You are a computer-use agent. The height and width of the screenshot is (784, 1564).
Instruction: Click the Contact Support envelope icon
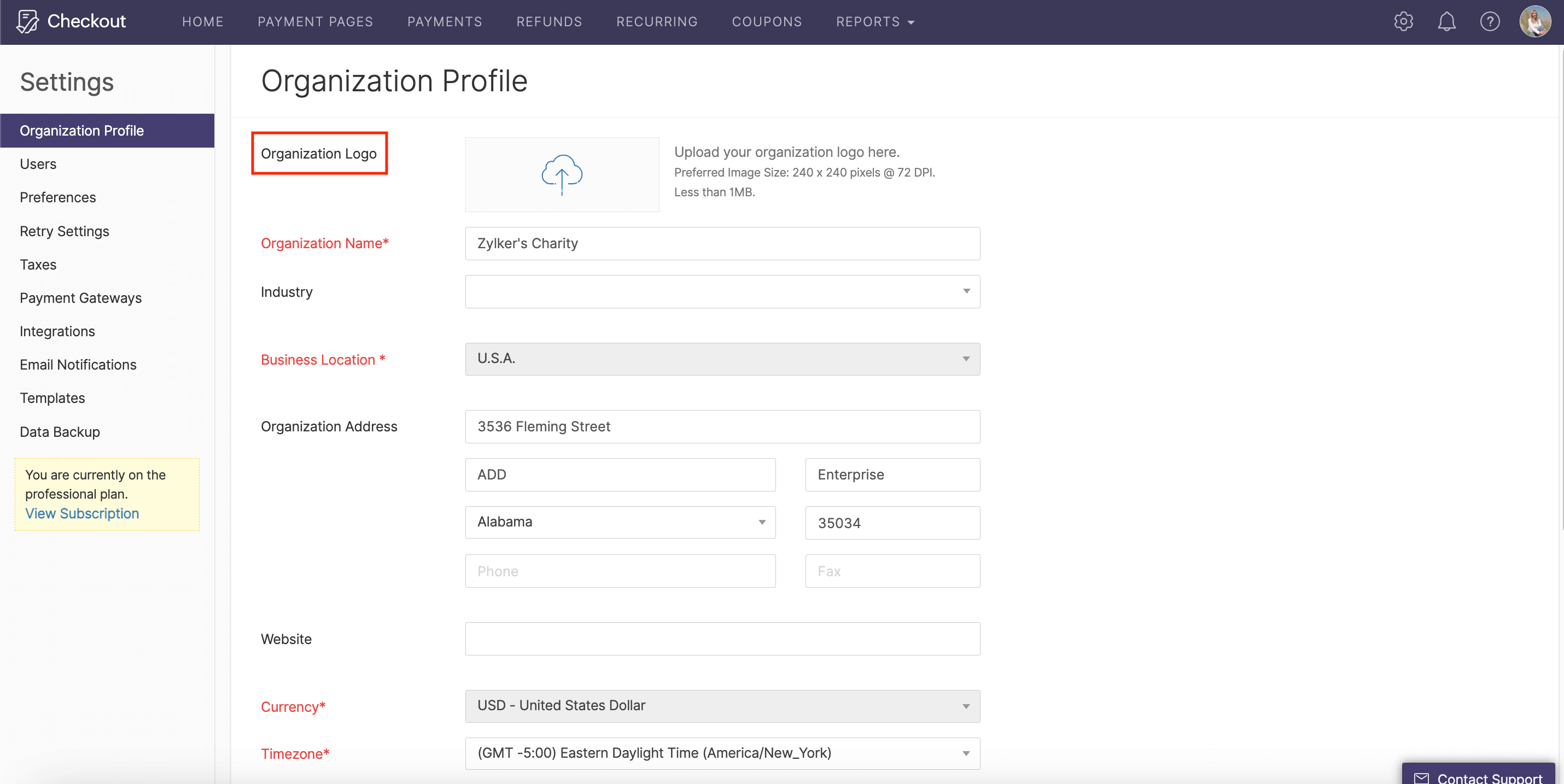[x=1421, y=777]
